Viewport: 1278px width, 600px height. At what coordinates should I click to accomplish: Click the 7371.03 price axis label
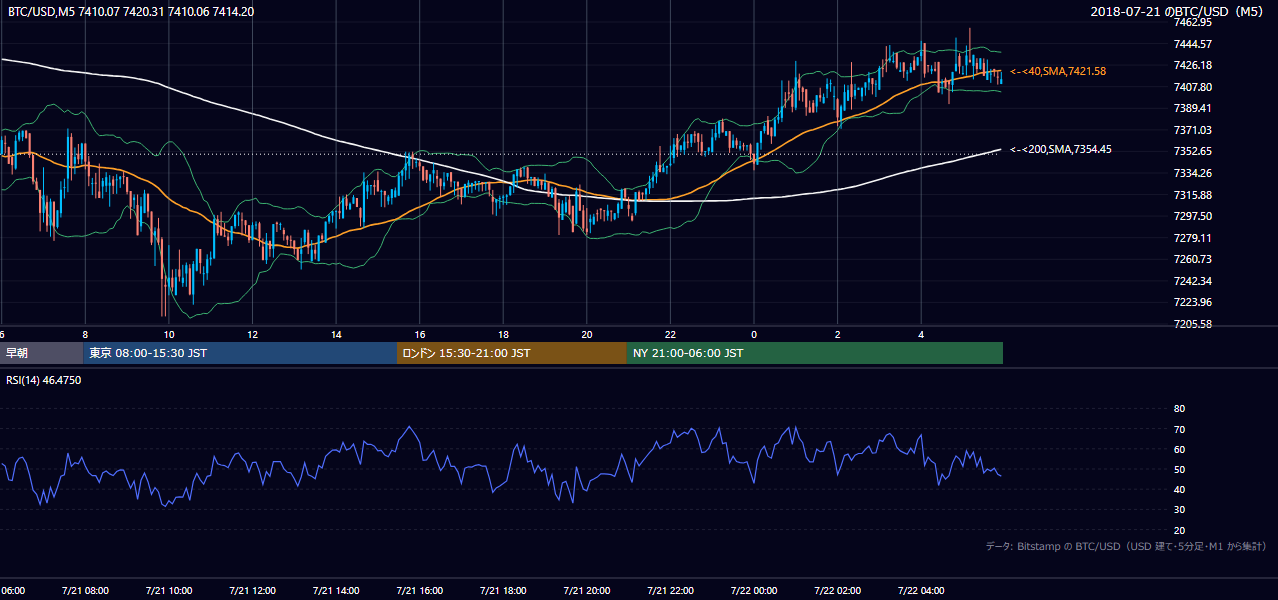tap(1193, 130)
